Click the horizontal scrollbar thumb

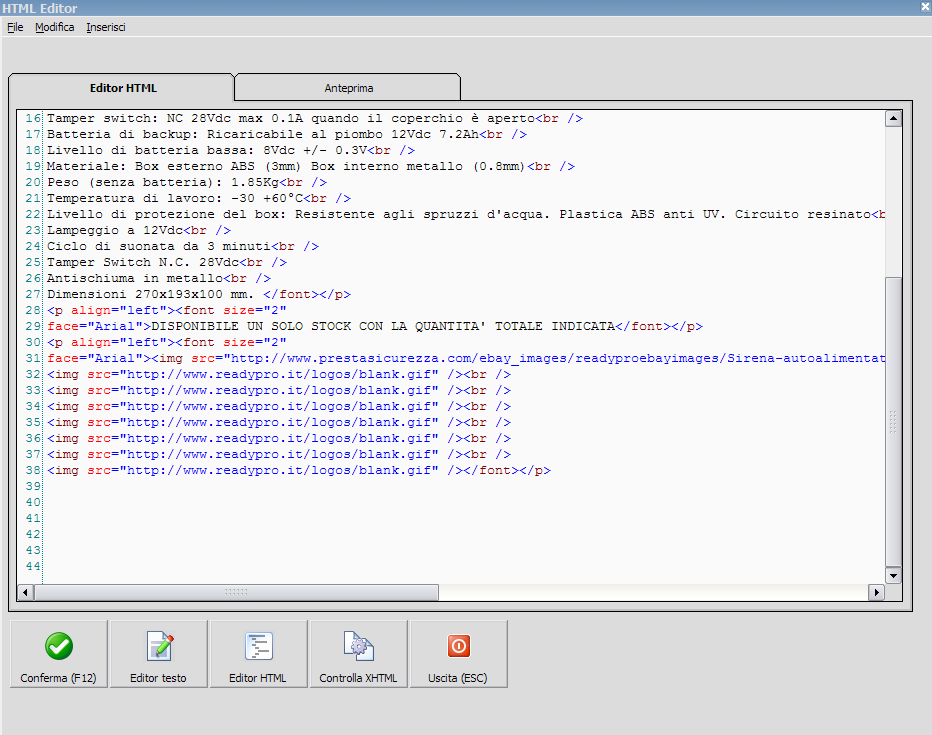(x=237, y=592)
